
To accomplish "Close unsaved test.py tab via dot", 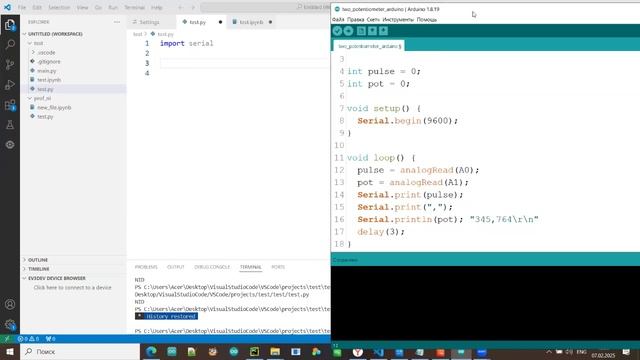I will [x=220, y=22].
